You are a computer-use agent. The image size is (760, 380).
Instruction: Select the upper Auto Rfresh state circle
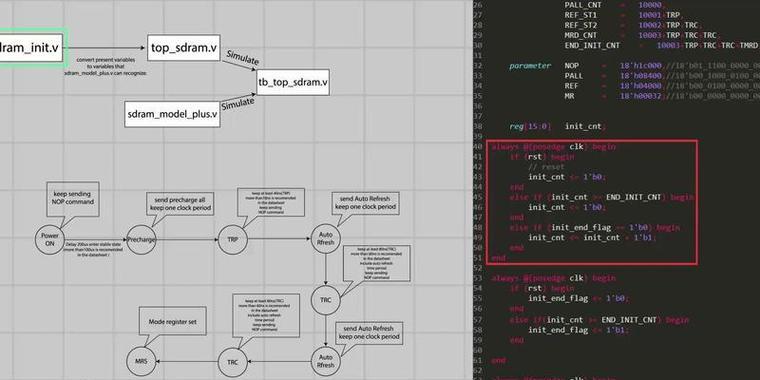pyautogui.click(x=326, y=239)
